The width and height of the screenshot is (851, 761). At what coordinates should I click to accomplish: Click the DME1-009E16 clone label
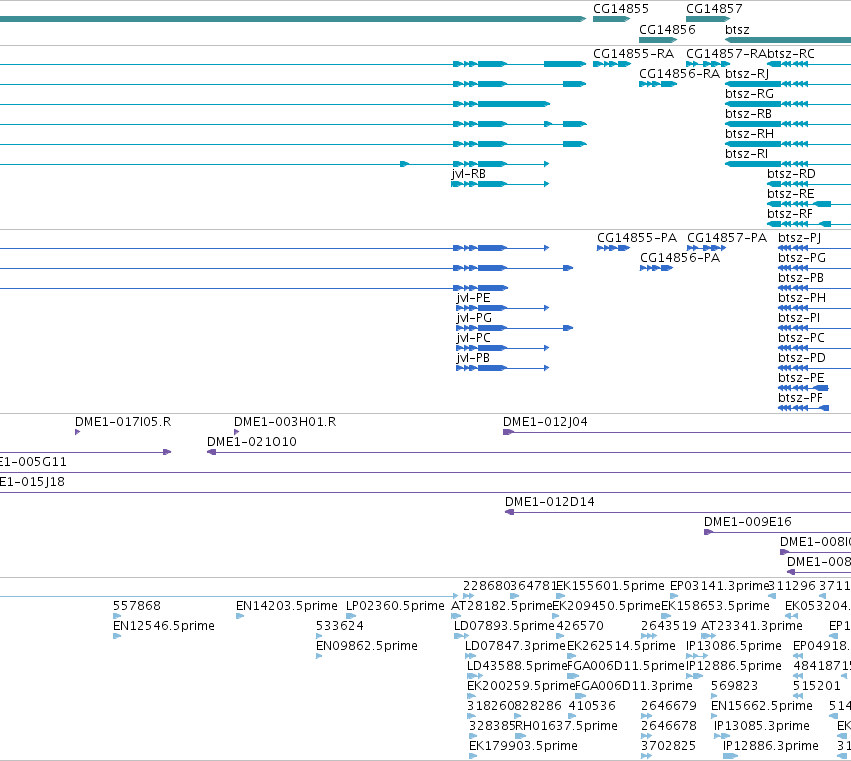[x=748, y=522]
